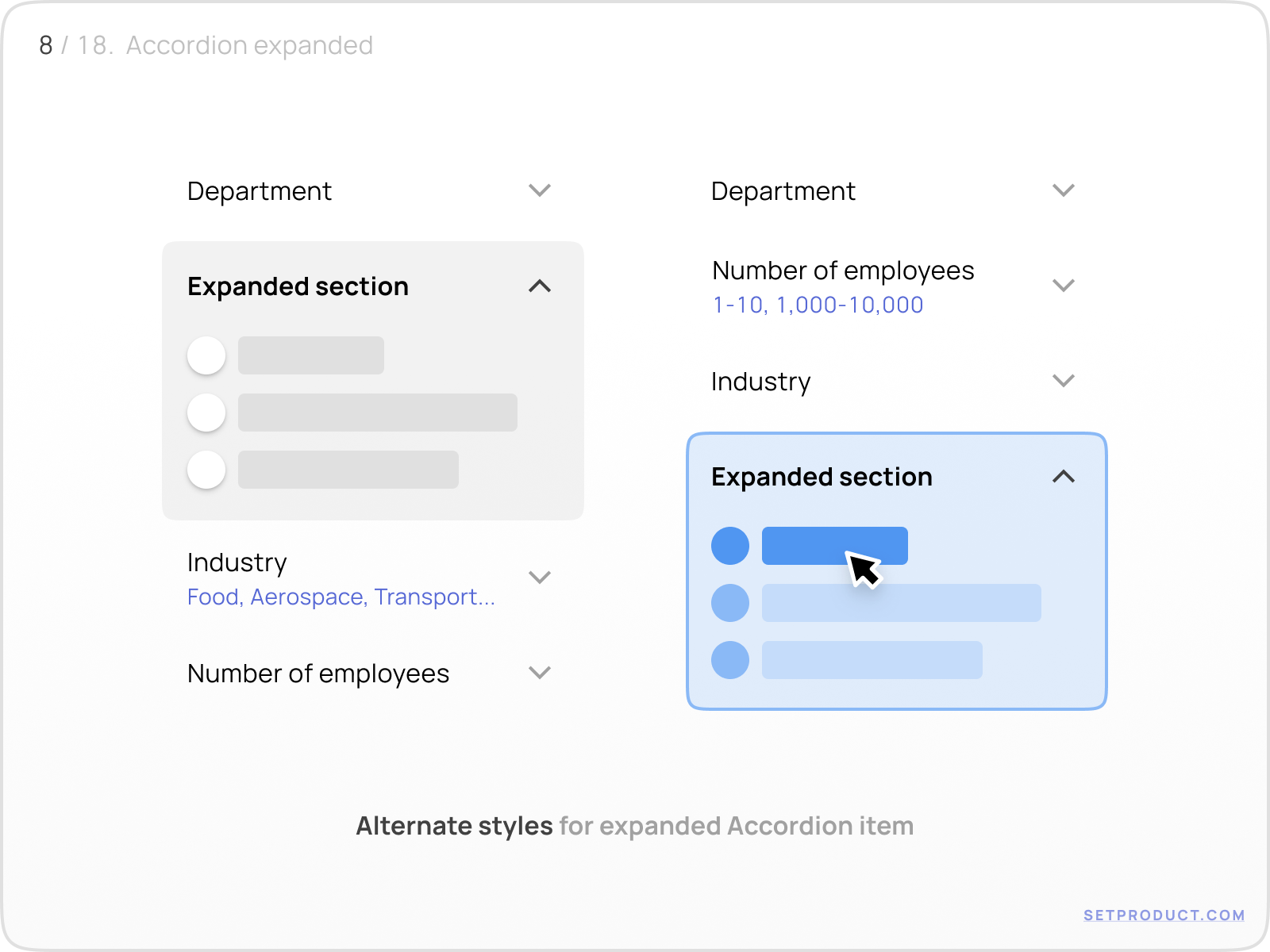Click the Industry chevron in right column
The width and height of the screenshot is (1270, 952).
pyautogui.click(x=1064, y=381)
